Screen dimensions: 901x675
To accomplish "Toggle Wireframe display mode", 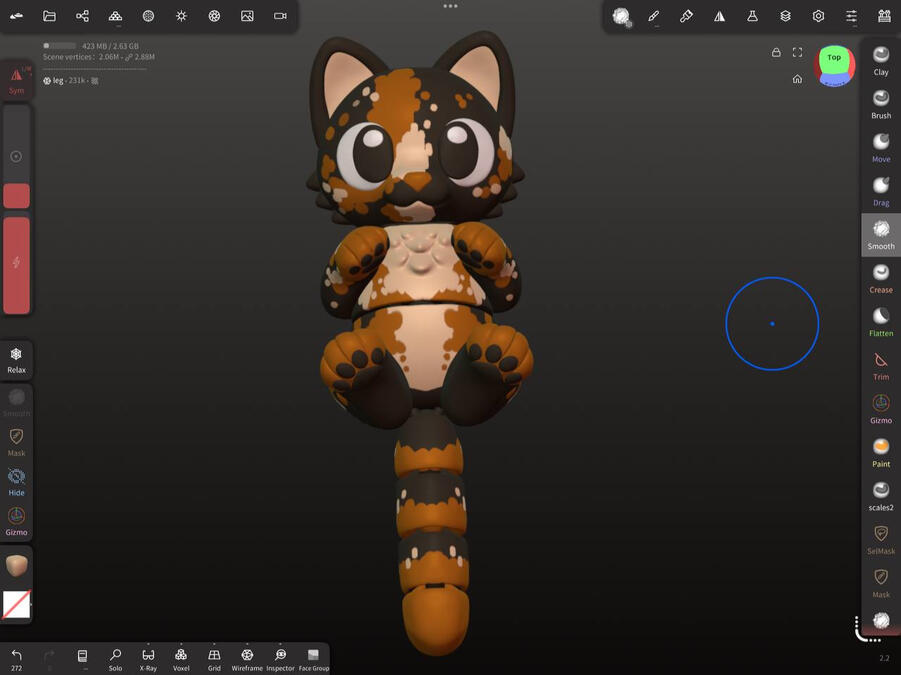I will point(246,658).
